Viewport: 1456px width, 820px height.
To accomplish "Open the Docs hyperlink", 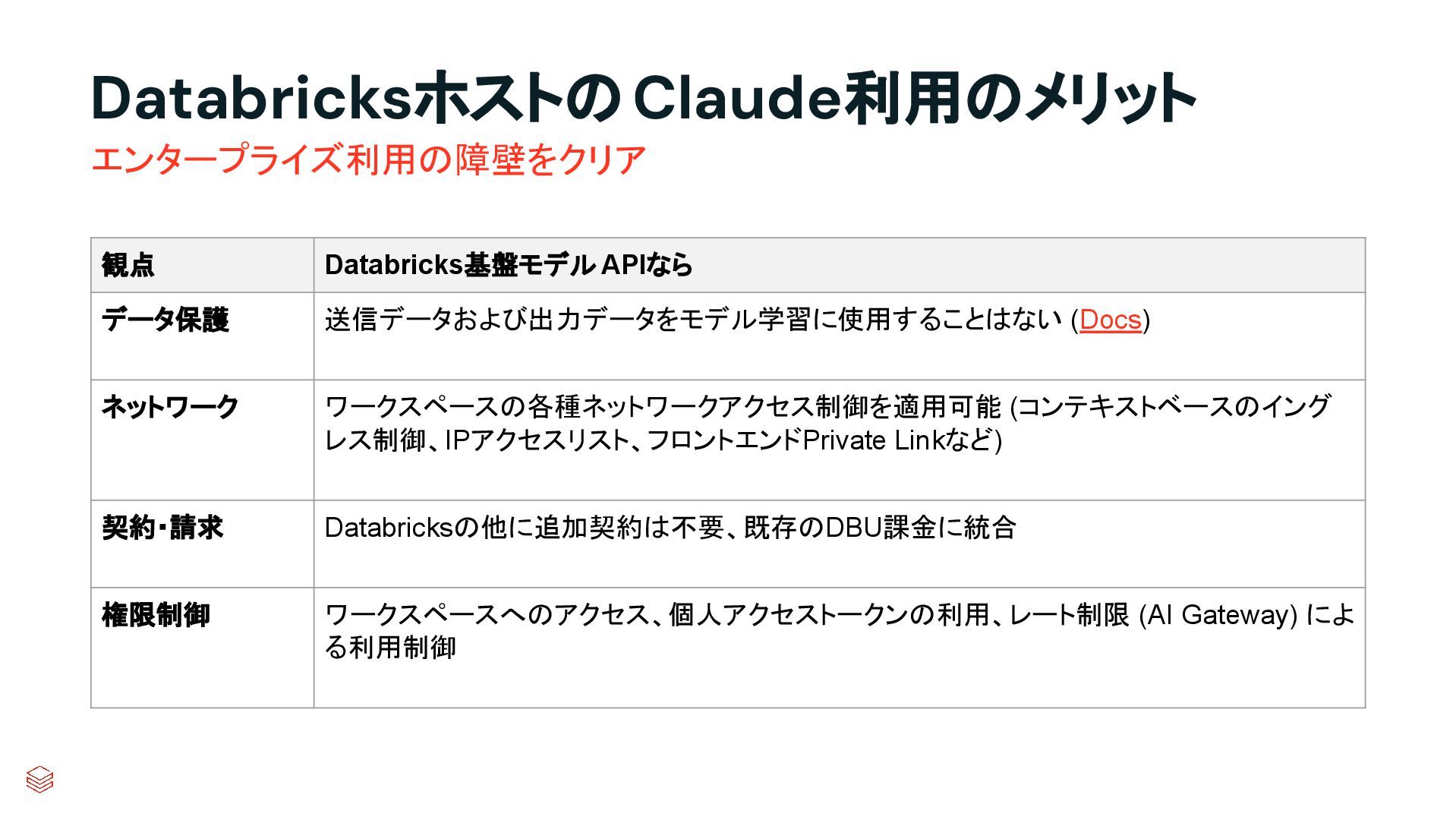I will point(1110,320).
